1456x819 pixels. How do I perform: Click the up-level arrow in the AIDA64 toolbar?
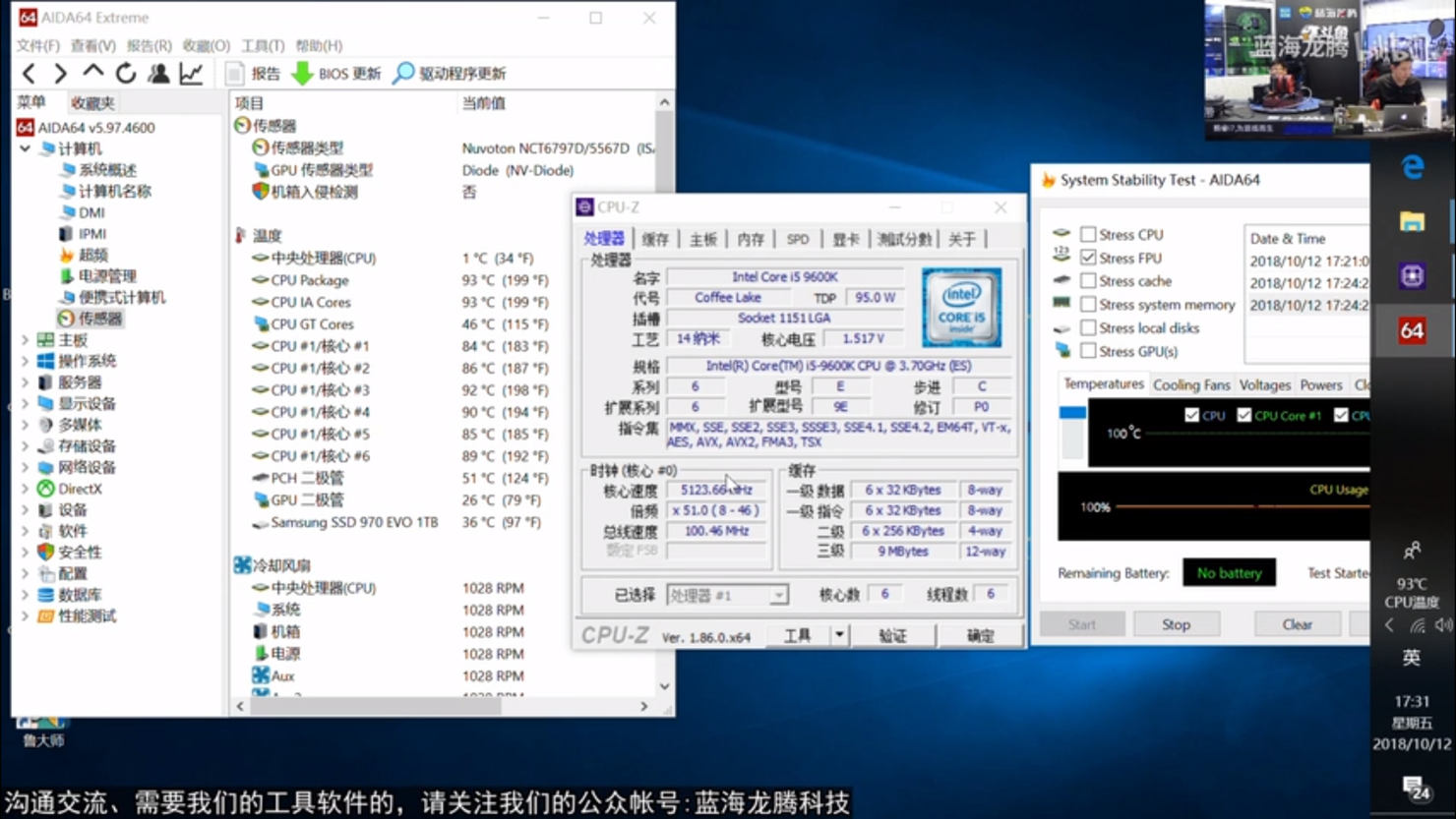(92, 73)
